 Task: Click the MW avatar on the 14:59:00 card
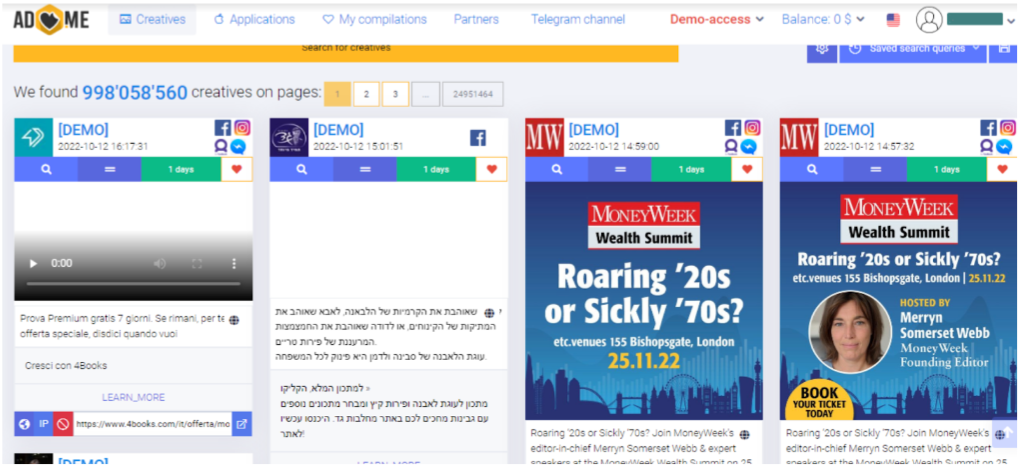[x=544, y=138]
